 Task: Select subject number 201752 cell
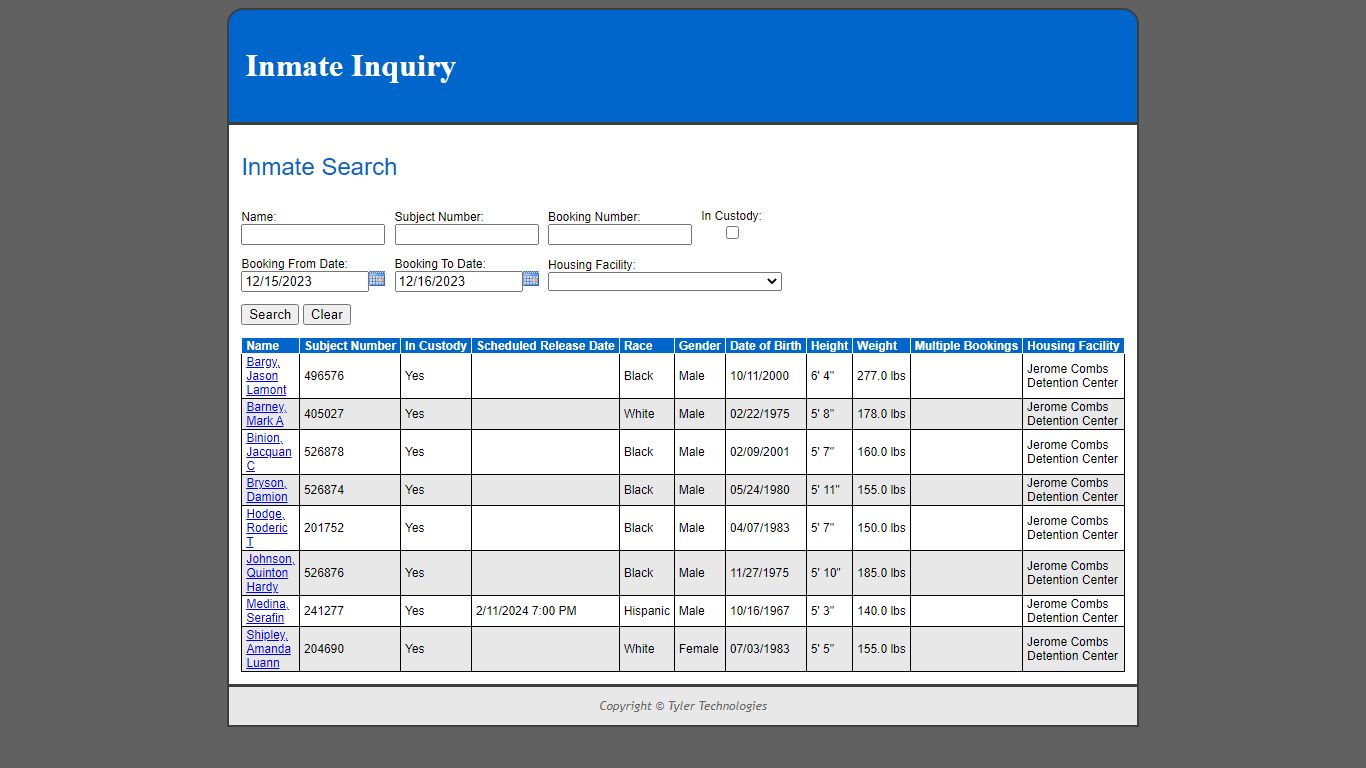[350, 528]
